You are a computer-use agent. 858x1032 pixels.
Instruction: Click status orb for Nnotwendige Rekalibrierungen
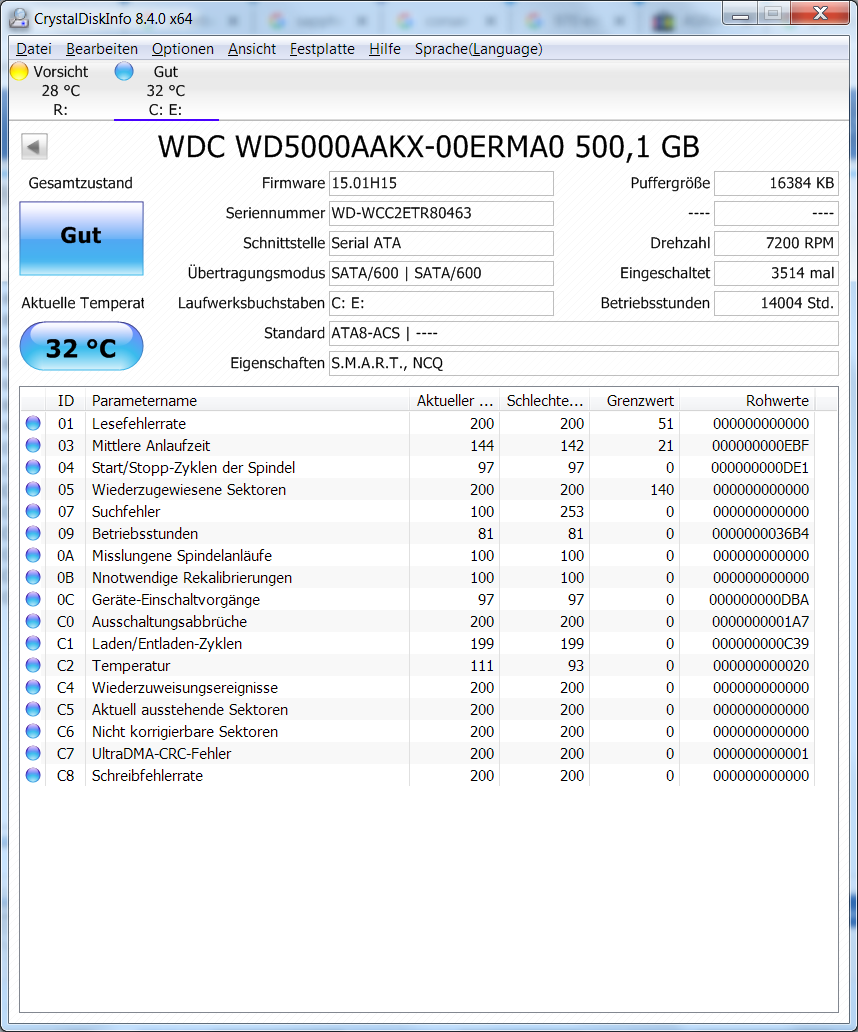(x=33, y=577)
